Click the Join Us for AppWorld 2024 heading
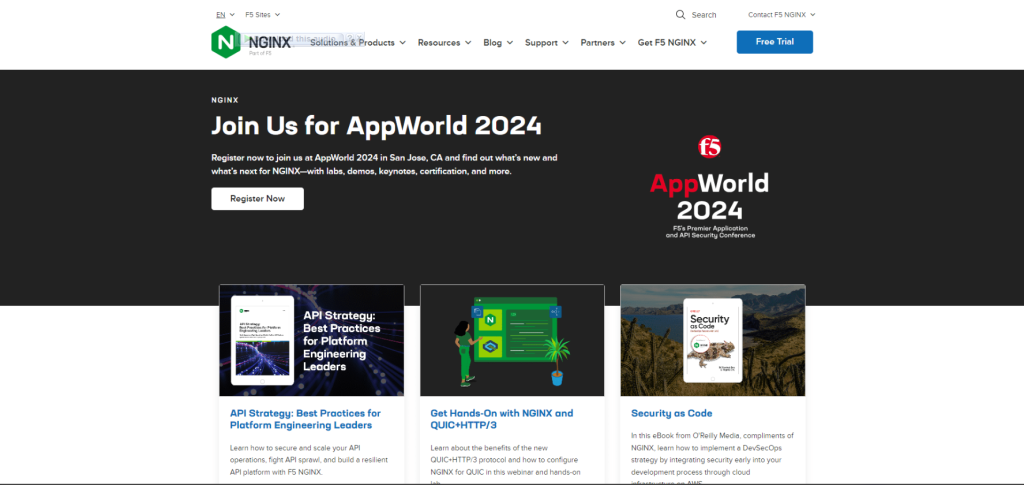1024x485 pixels. tap(376, 125)
